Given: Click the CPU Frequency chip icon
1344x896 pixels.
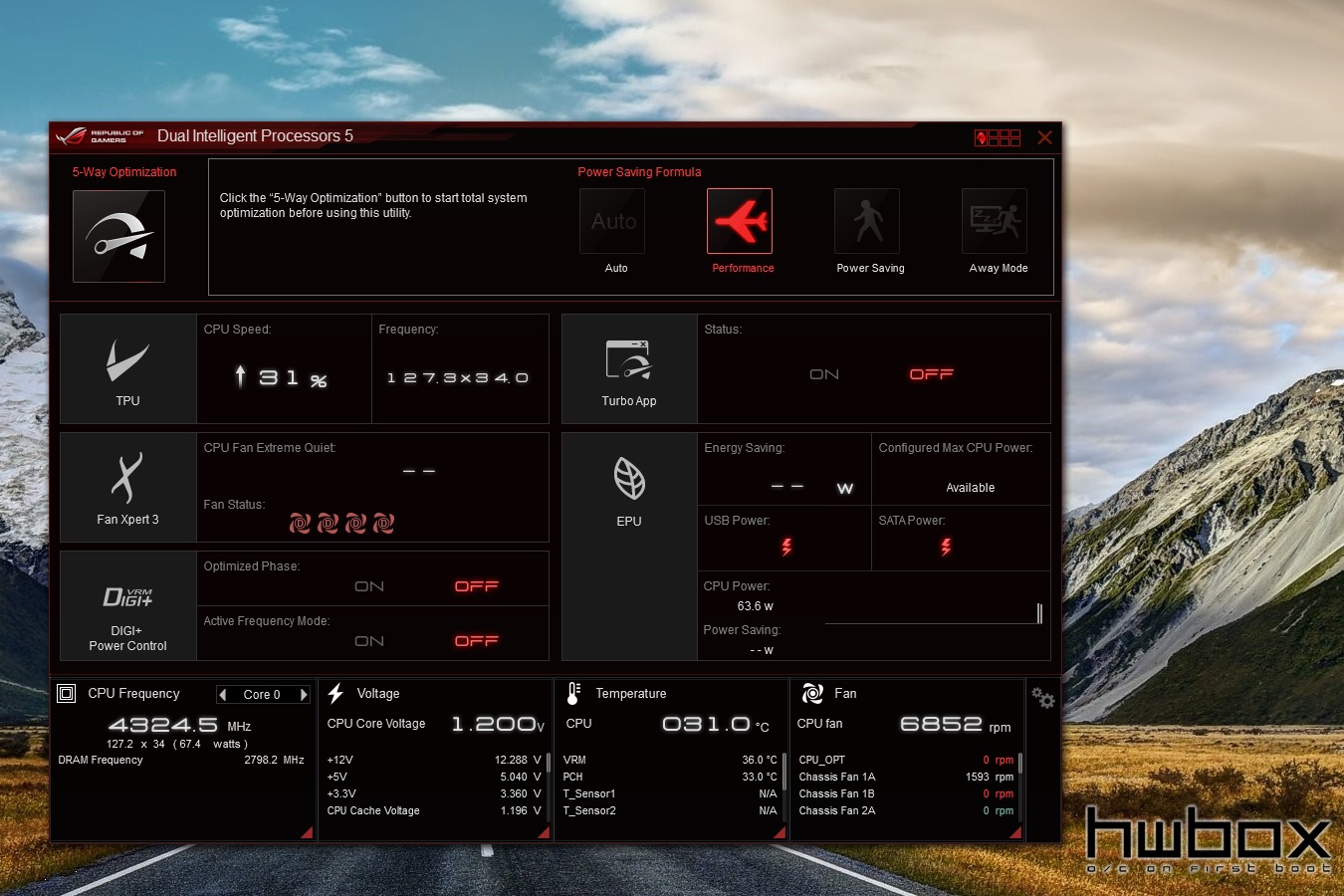Looking at the screenshot, I should coord(67,694).
